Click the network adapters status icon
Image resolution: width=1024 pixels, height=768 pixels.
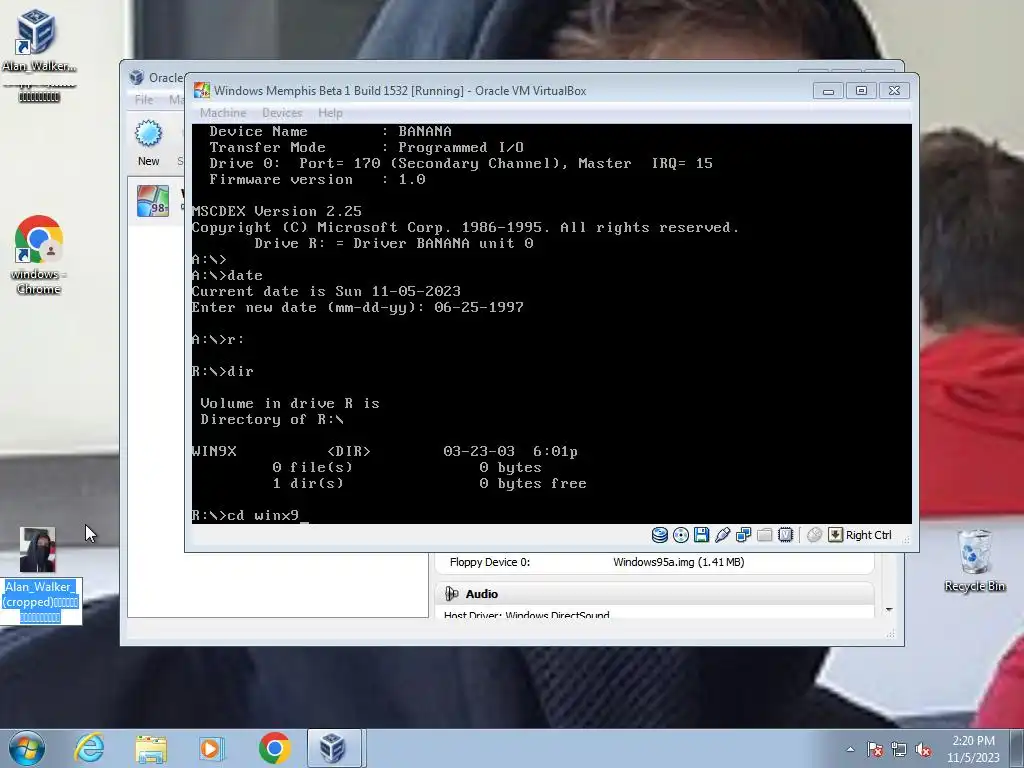pos(743,535)
